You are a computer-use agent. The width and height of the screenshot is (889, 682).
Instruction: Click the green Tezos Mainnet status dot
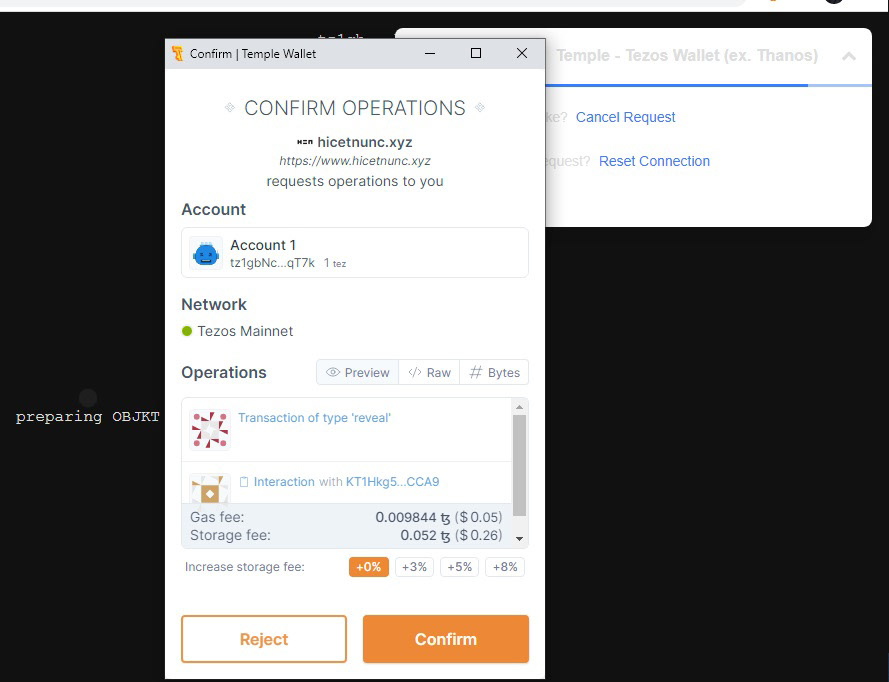click(187, 331)
